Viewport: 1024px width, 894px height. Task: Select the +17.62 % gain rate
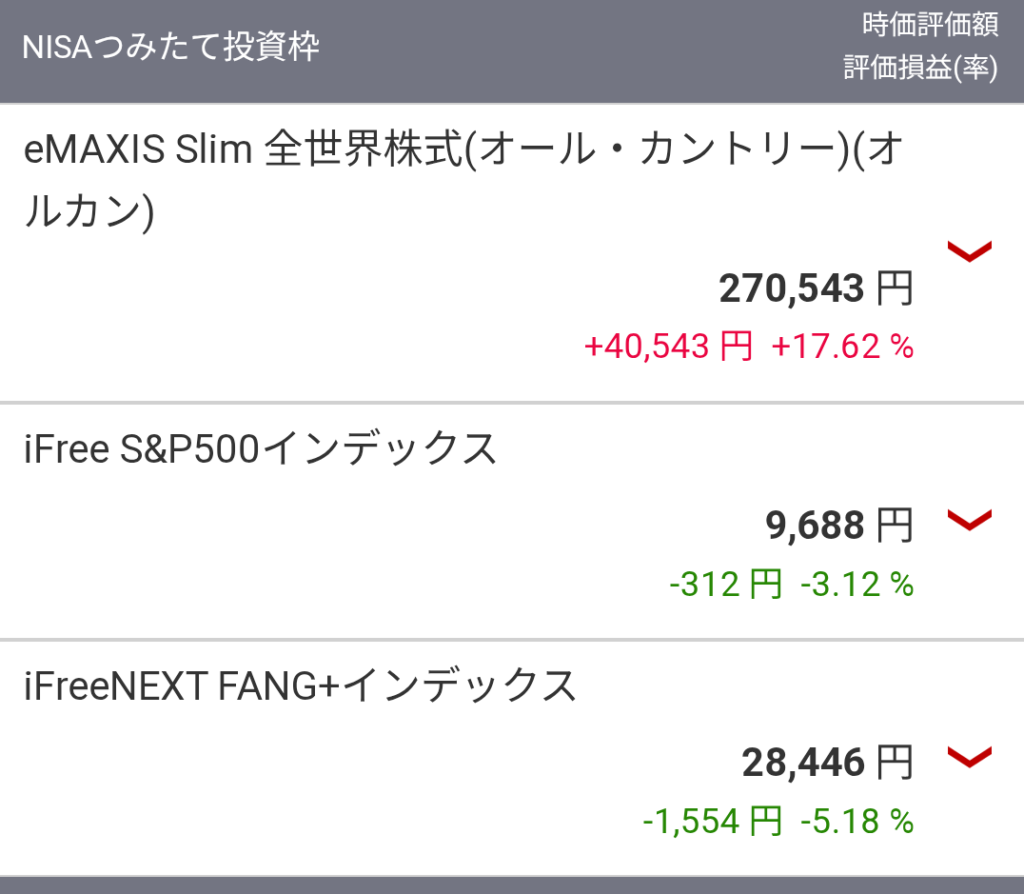coord(842,347)
